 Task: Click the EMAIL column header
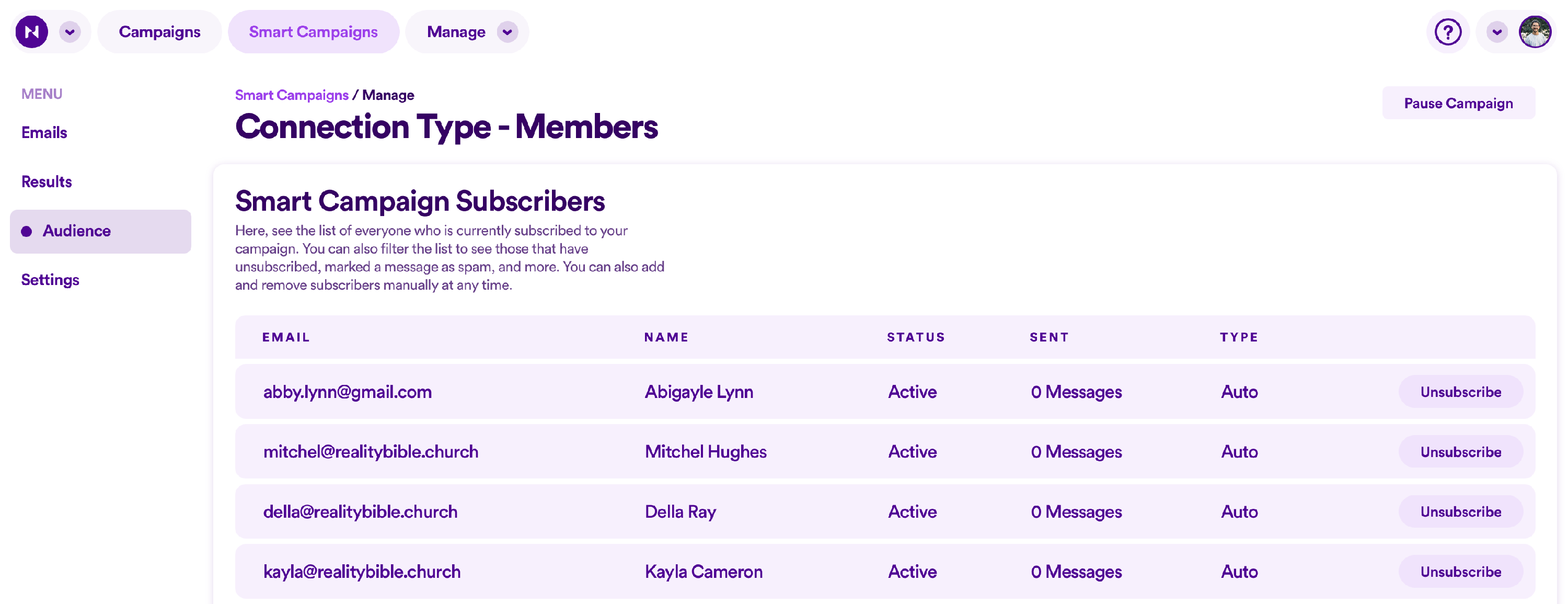click(286, 337)
